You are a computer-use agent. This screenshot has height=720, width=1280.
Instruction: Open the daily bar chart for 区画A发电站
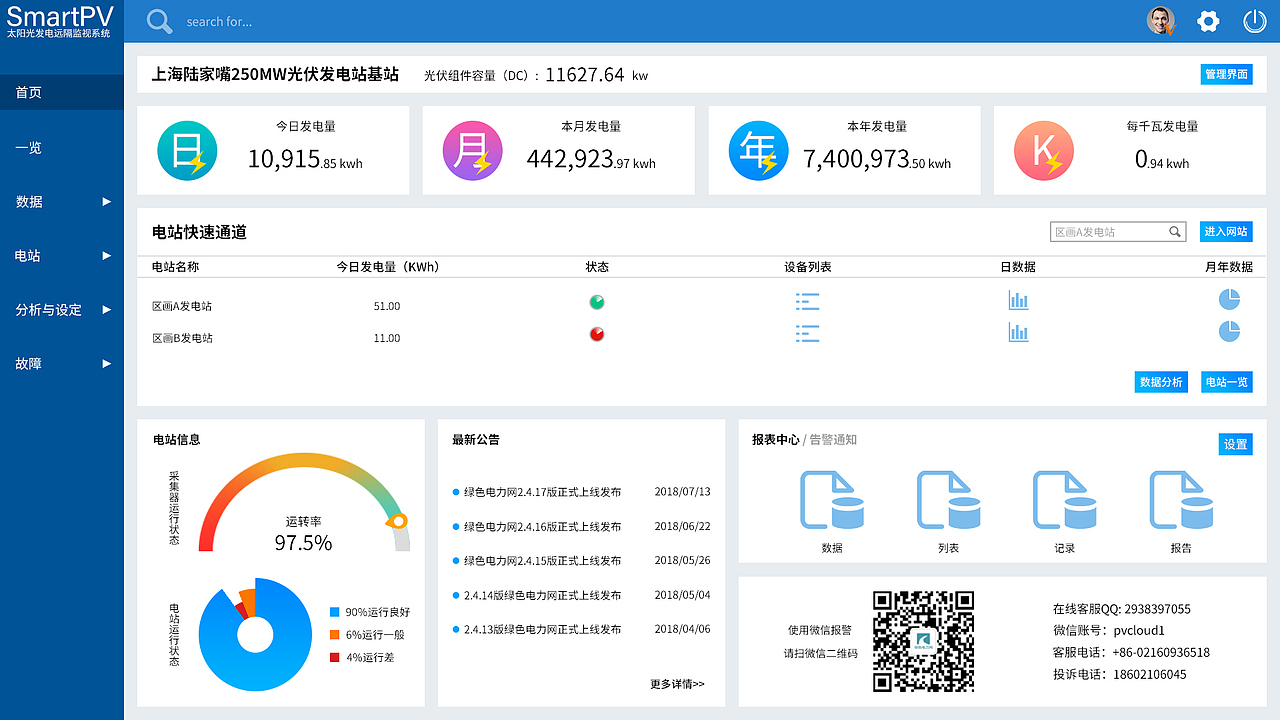(x=1018, y=299)
